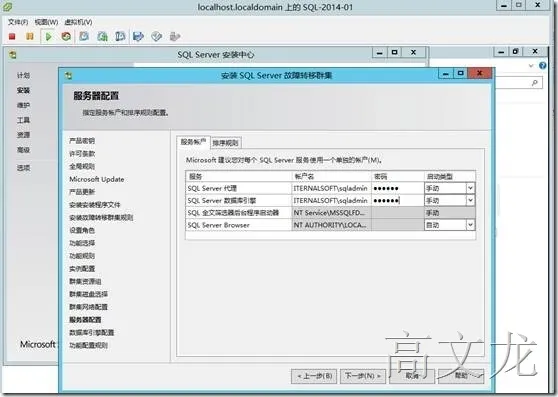Image resolution: width=558 pixels, height=397 pixels.
Task: Click the 功能配置规则 setup step
Action: 88,345
